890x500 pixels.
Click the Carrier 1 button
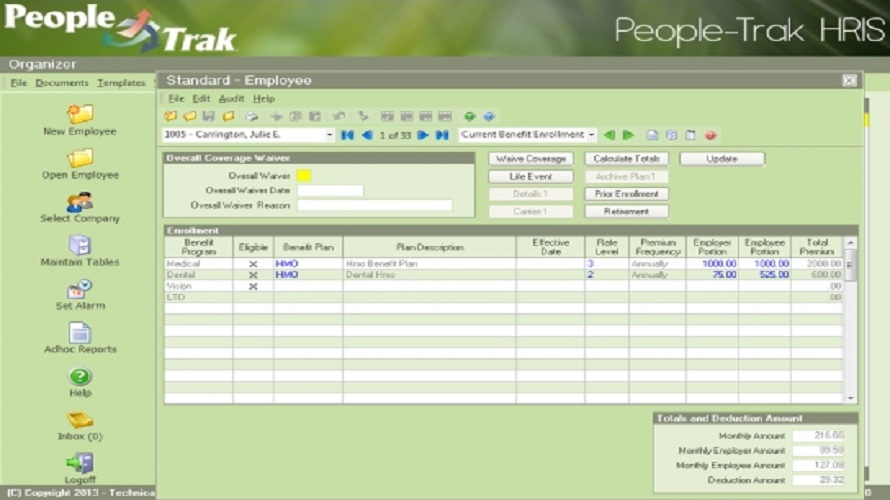[531, 212]
